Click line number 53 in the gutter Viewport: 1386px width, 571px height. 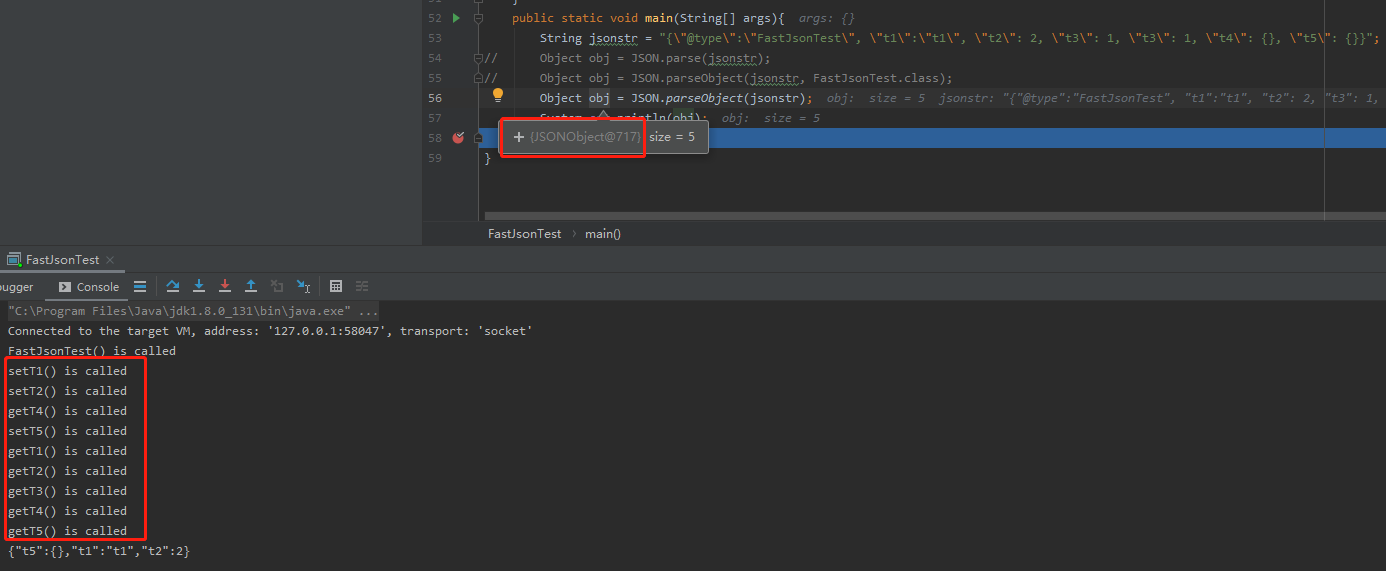(434, 38)
